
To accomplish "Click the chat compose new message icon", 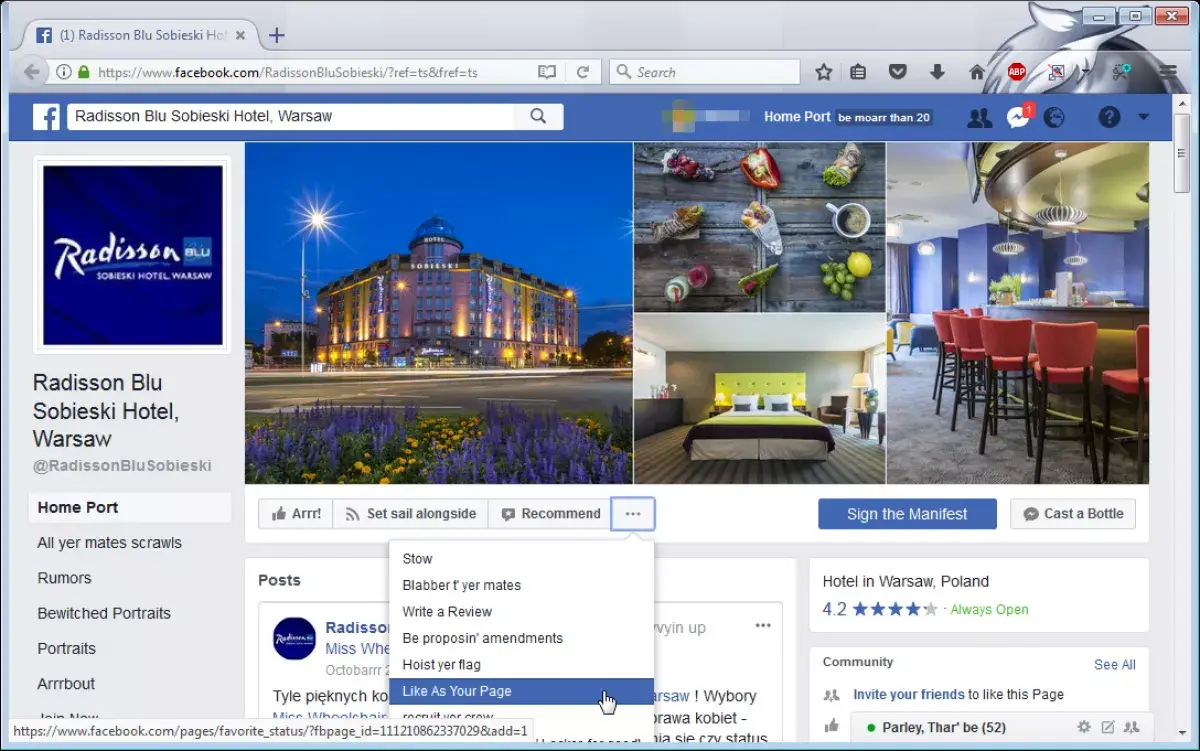I will click(x=1108, y=727).
